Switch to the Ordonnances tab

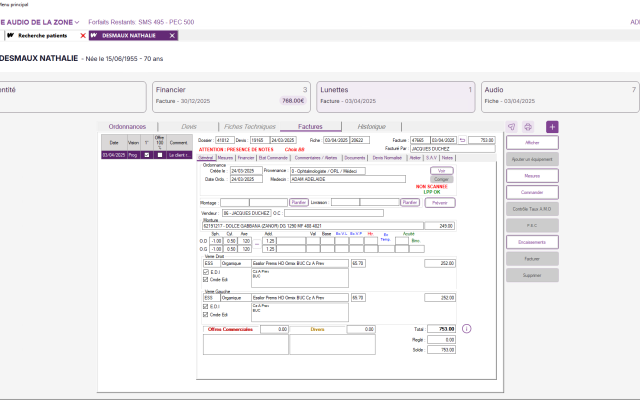(x=127, y=127)
